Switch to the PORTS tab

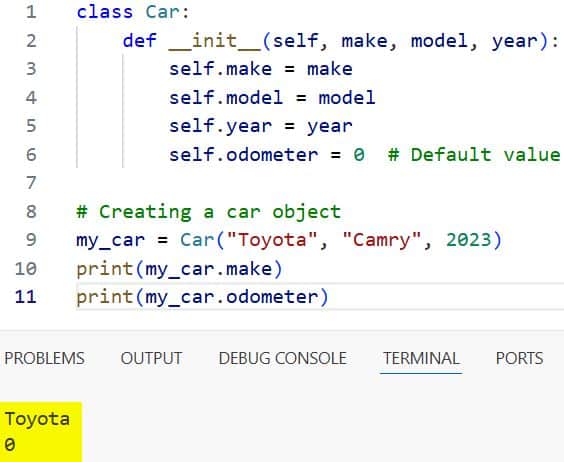(x=519, y=358)
